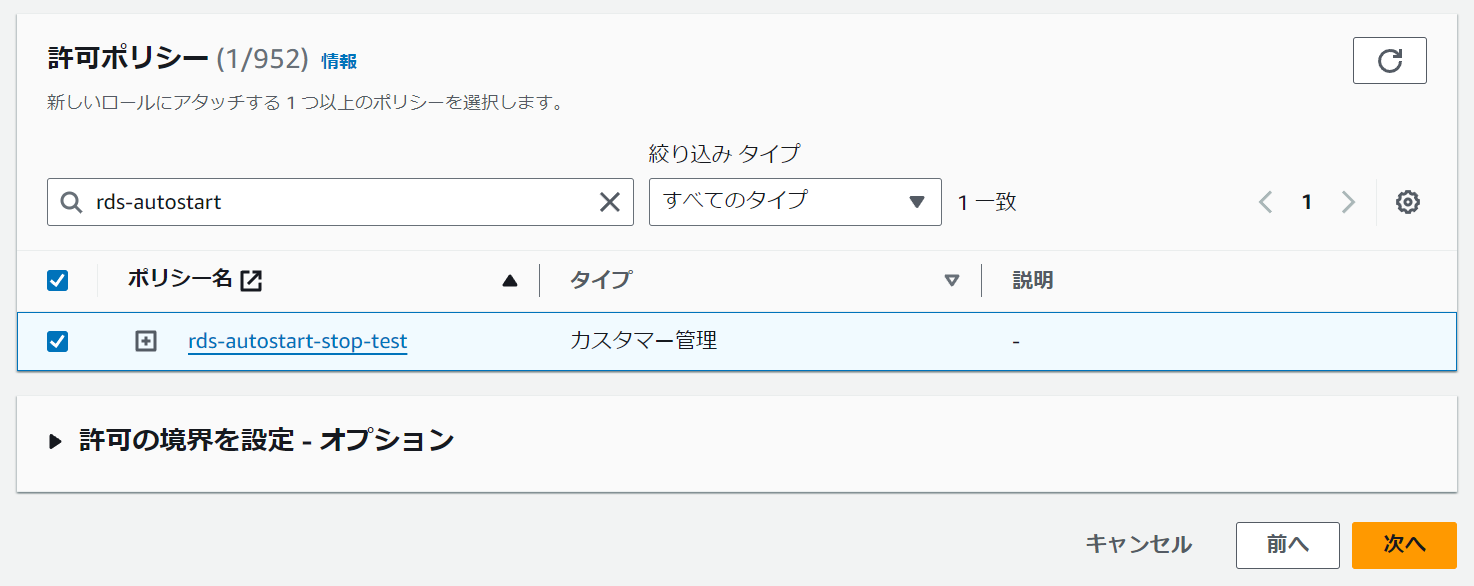Click the refresh icon to reload policies

click(1389, 60)
